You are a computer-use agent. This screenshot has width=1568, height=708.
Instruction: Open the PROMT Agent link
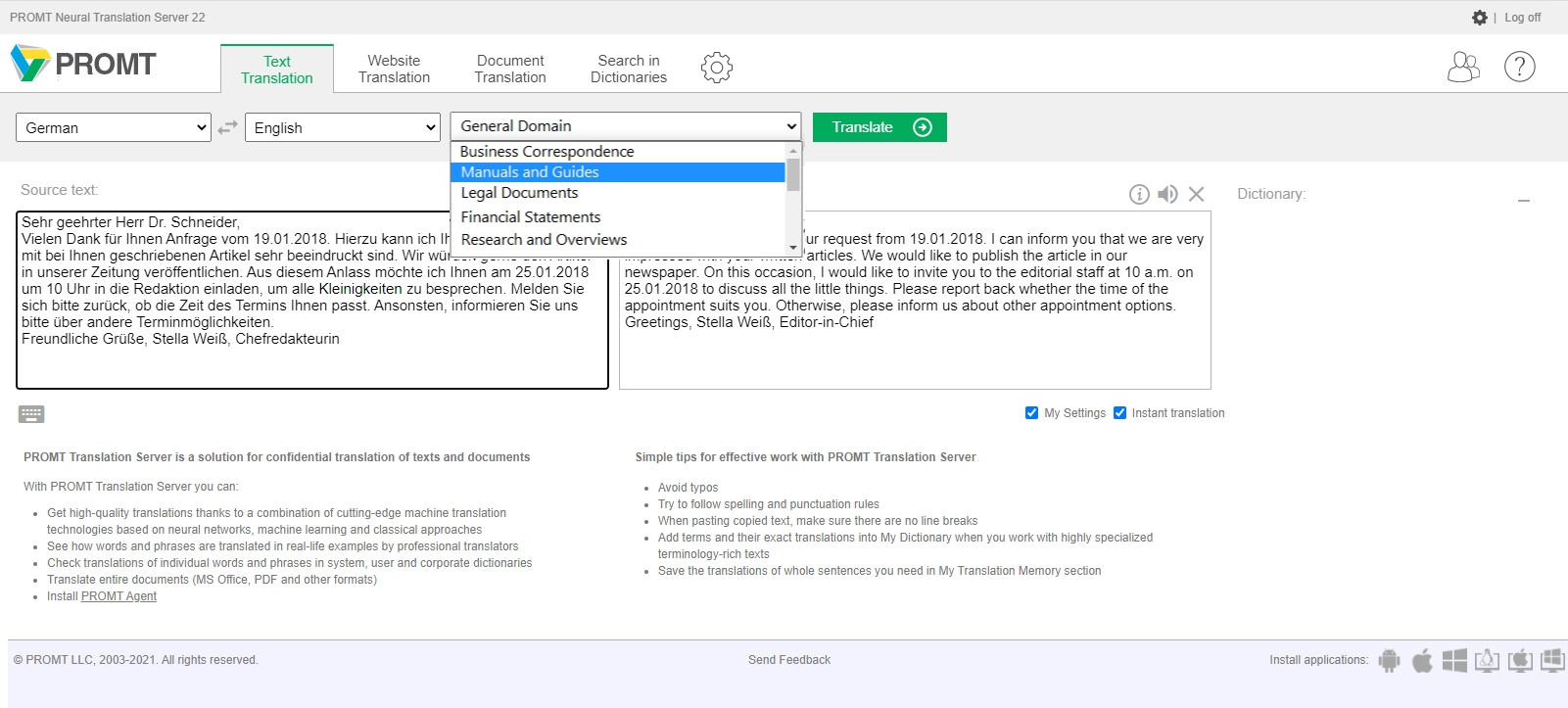119,596
